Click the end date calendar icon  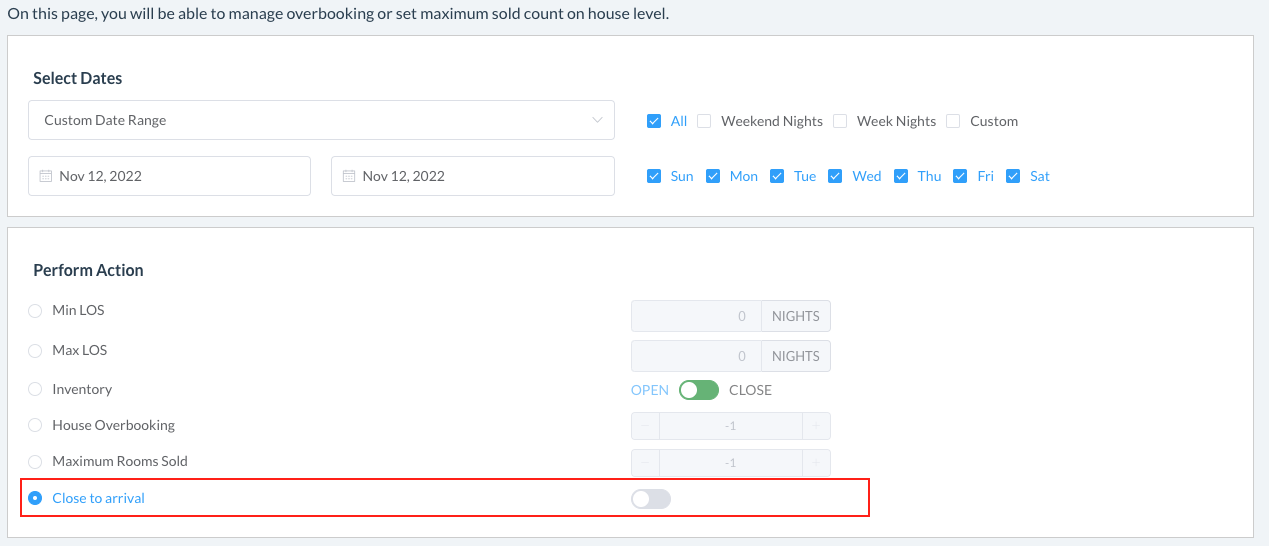point(349,176)
